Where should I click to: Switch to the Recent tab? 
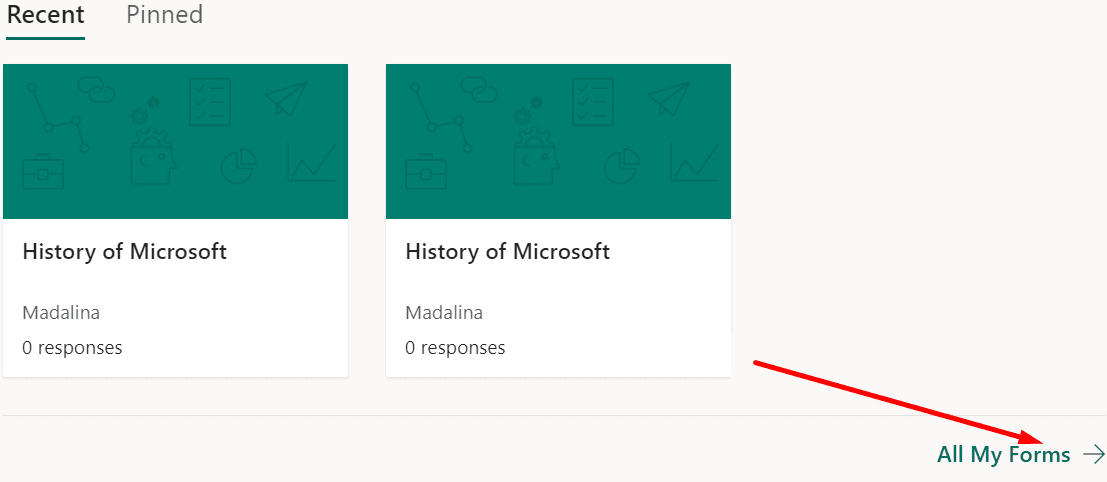45,15
